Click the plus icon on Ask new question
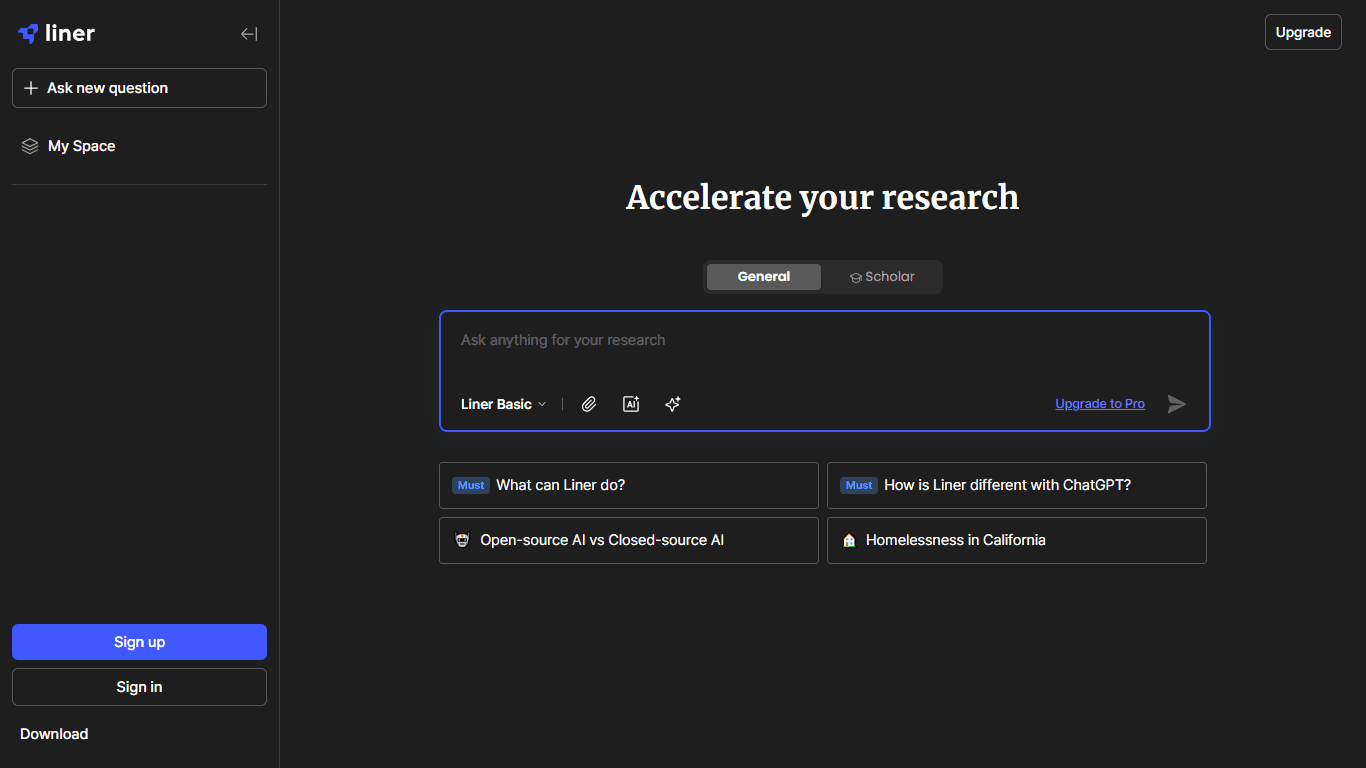The height and width of the screenshot is (768, 1366). (x=31, y=87)
